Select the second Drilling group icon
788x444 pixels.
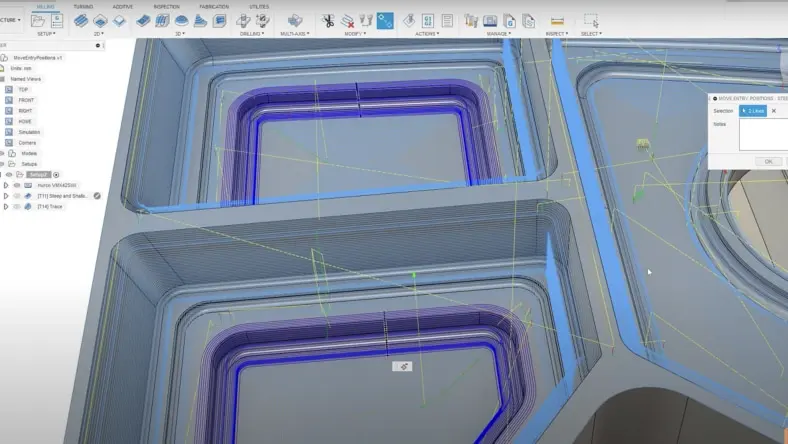click(262, 21)
